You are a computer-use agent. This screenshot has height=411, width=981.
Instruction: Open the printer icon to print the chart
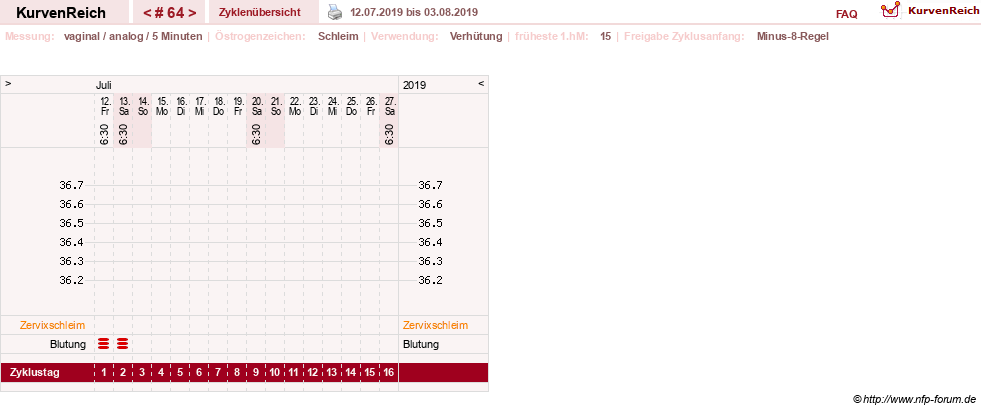[336, 12]
